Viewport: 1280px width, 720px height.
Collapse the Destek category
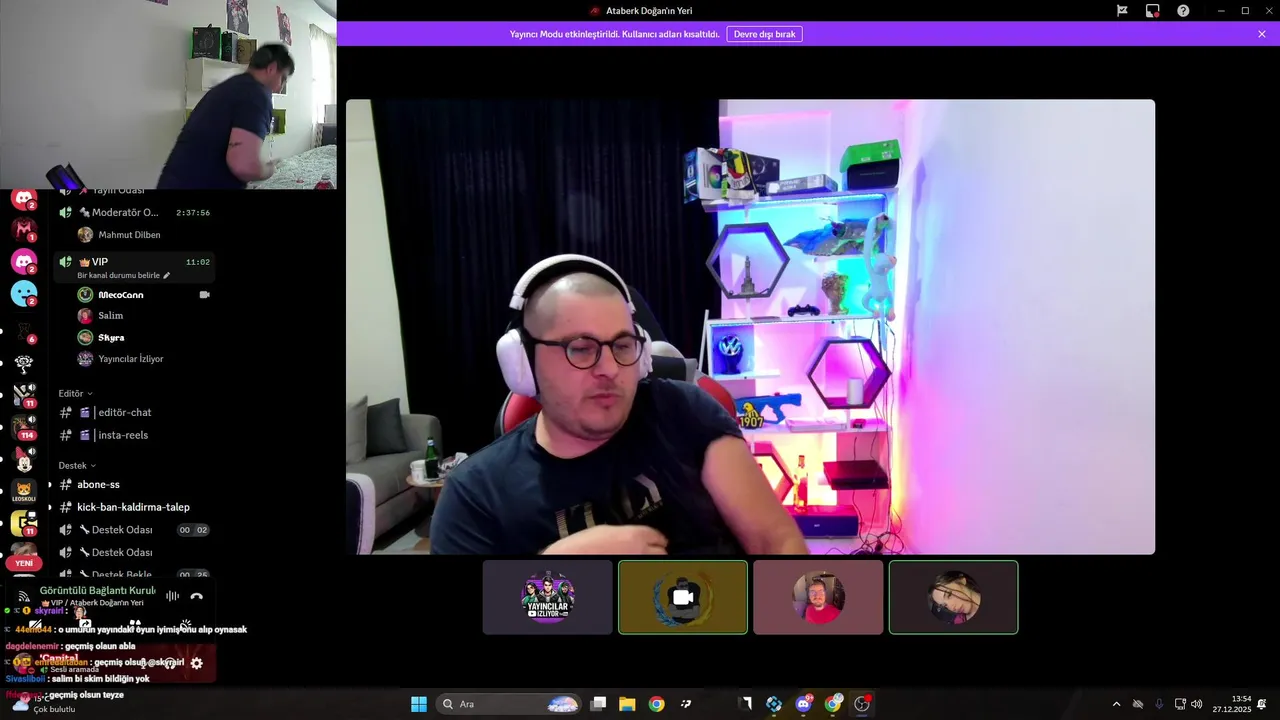click(x=77, y=466)
